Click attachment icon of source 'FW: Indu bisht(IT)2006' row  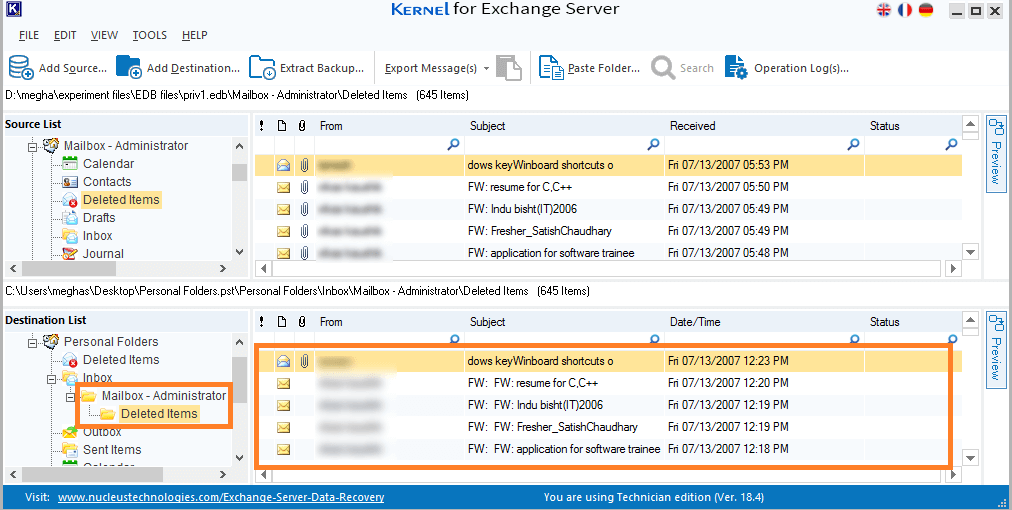pyautogui.click(x=304, y=209)
